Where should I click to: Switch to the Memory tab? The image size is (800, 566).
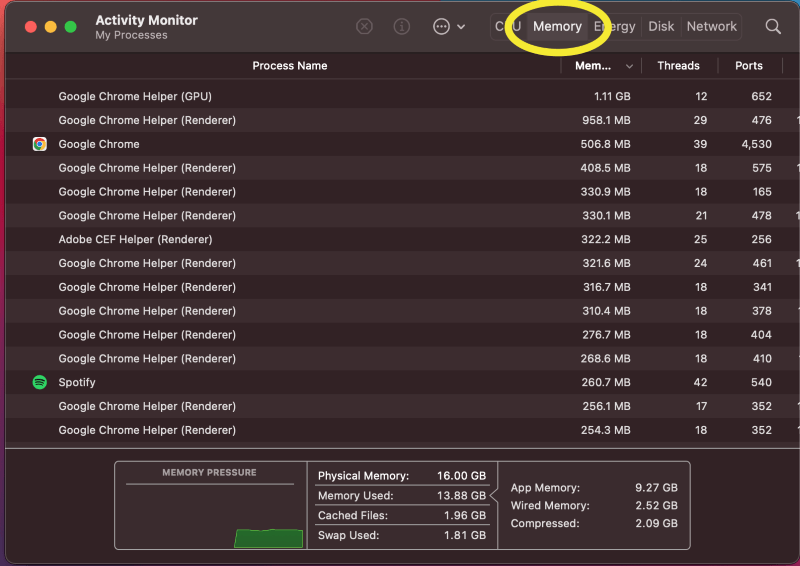pos(557,26)
